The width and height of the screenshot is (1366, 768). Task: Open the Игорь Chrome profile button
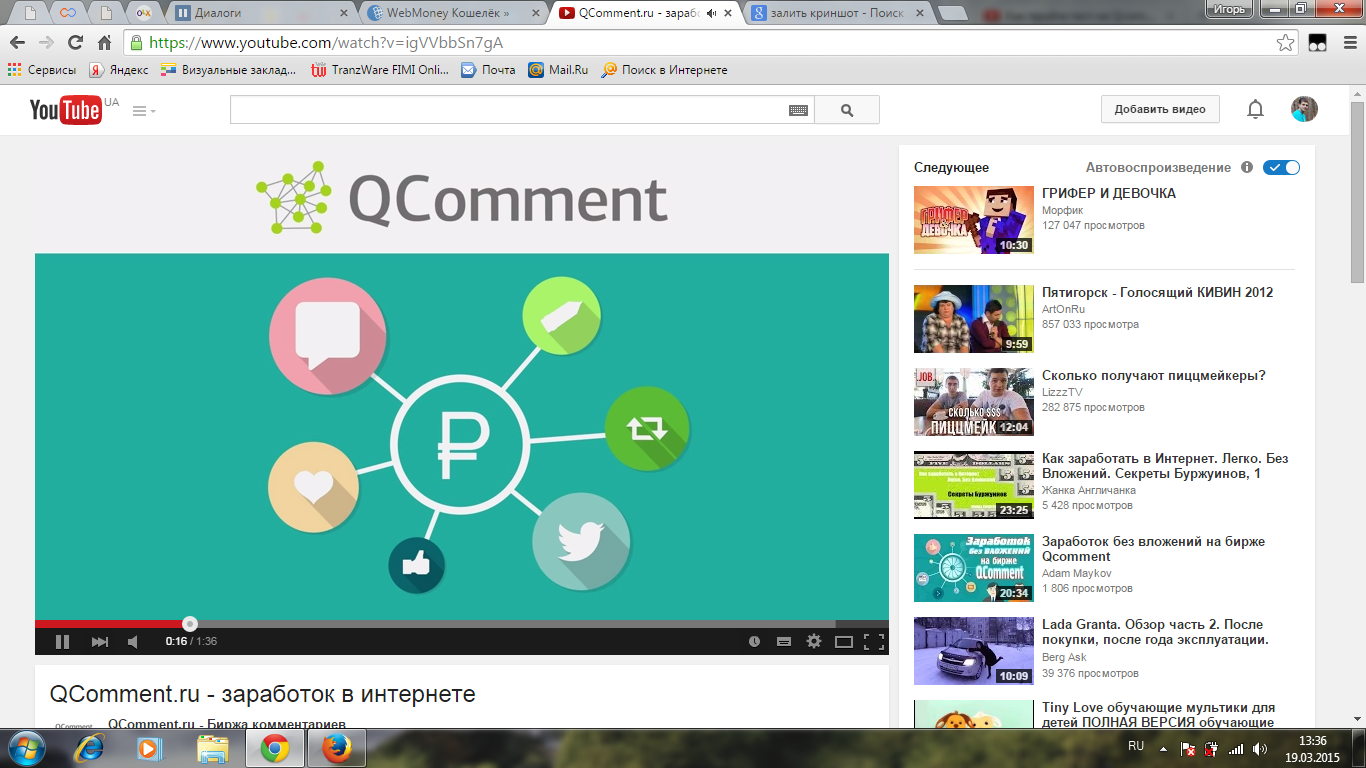click(x=1228, y=9)
